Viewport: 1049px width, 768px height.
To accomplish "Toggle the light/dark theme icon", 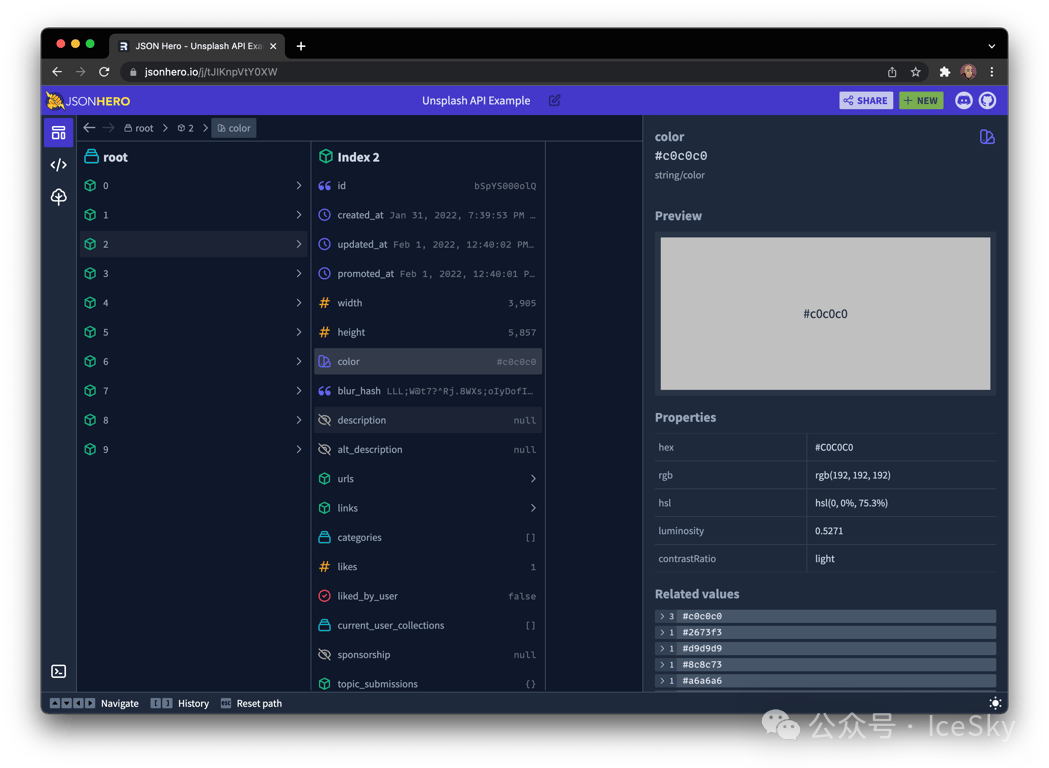I will [994, 703].
